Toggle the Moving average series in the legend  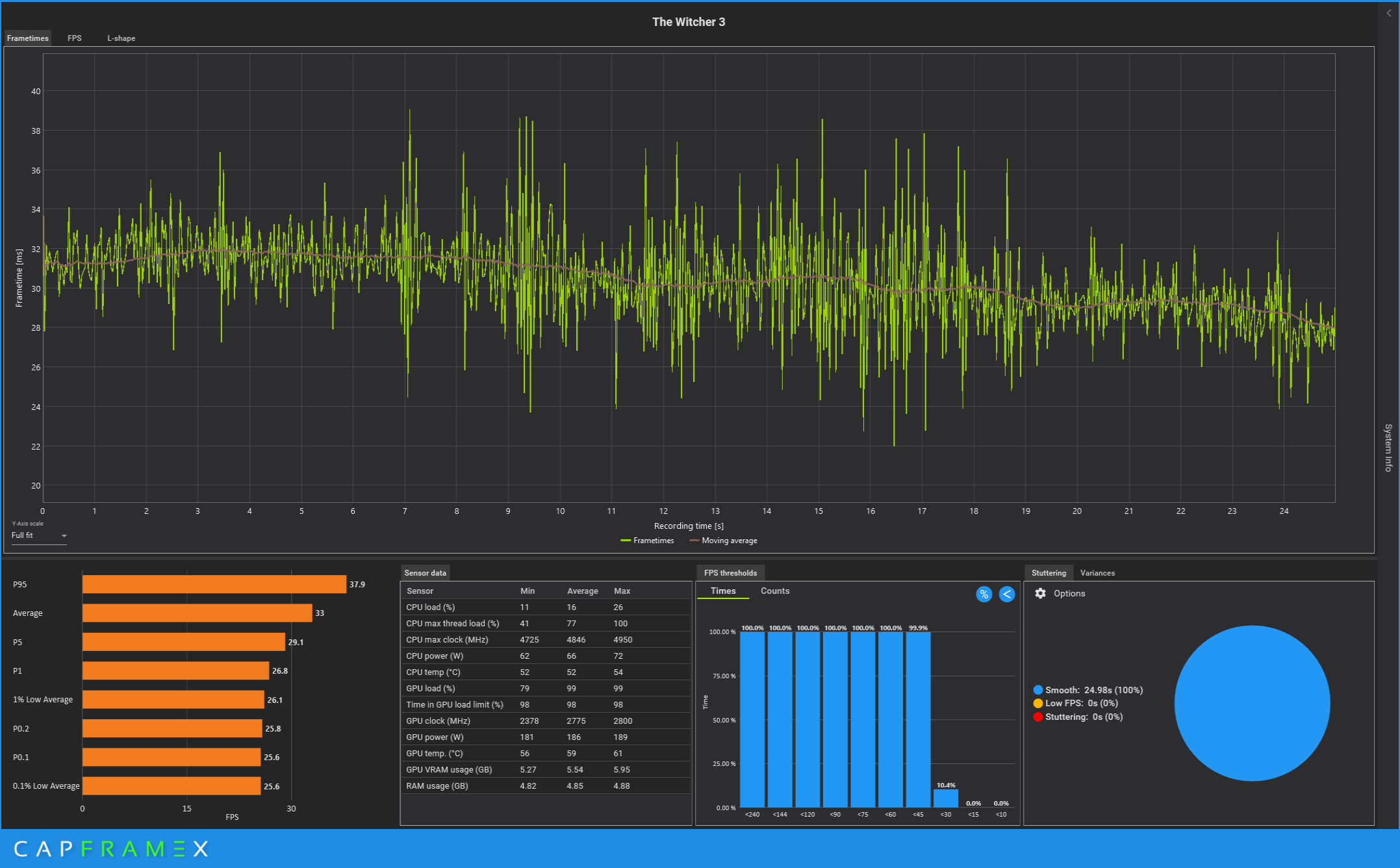click(x=723, y=541)
